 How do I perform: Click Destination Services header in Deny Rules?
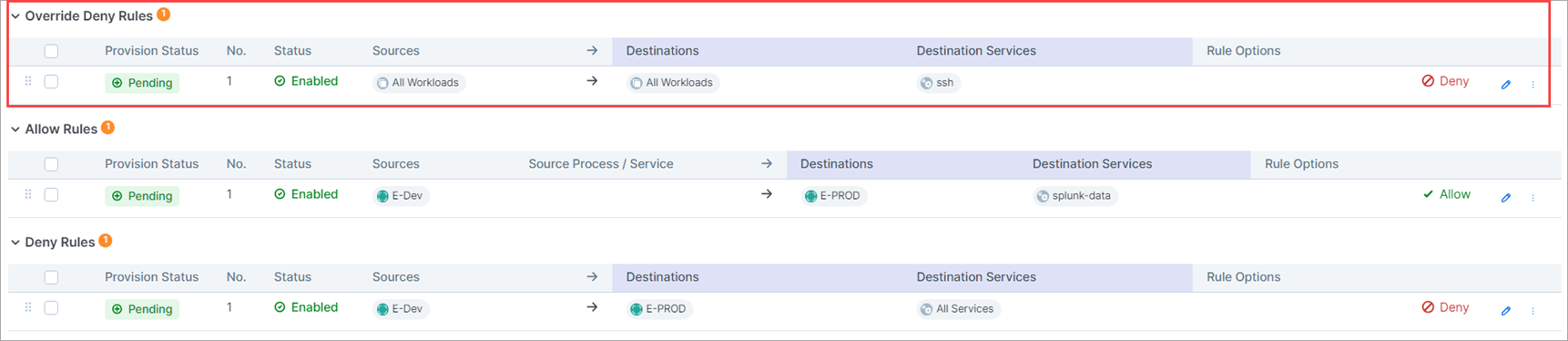tap(976, 277)
